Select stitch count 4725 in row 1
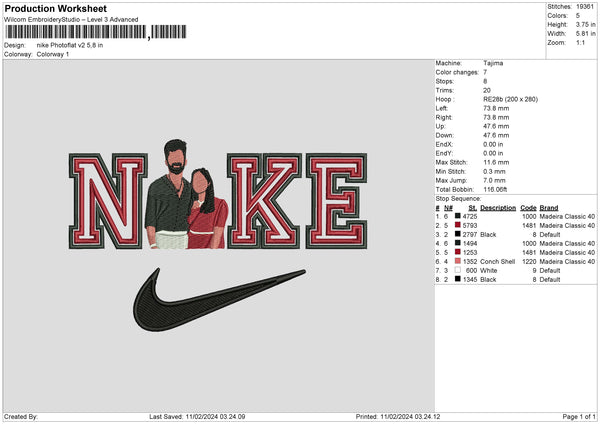 click(470, 216)
